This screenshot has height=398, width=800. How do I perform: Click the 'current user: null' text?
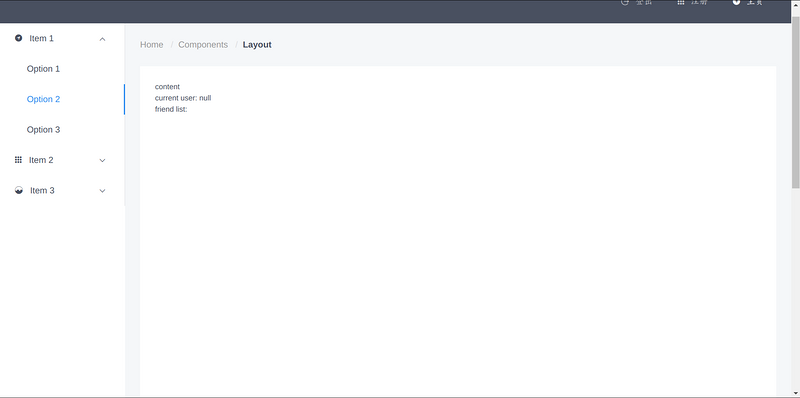(183, 98)
